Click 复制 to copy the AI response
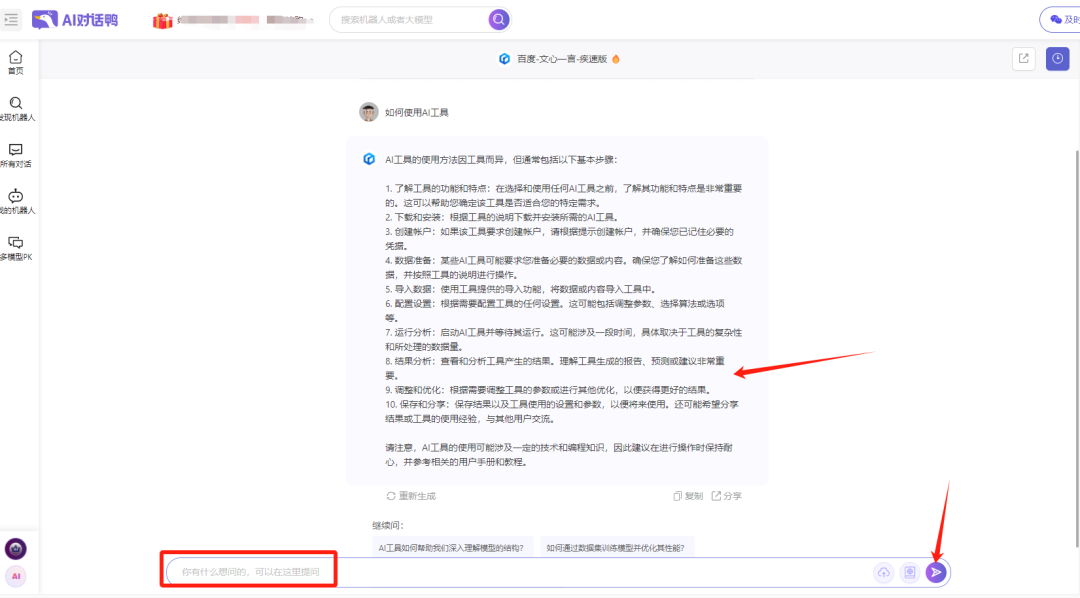This screenshot has width=1080, height=598. (x=687, y=495)
